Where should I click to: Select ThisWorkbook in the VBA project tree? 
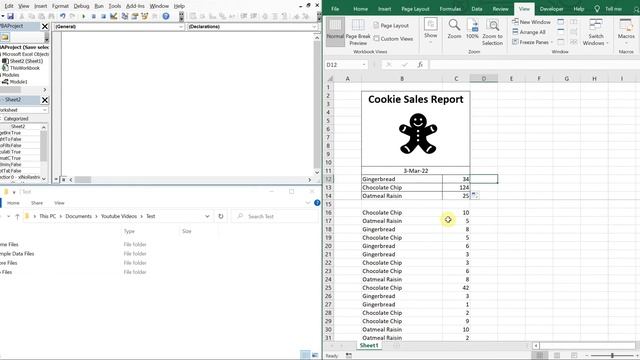click(x=24, y=68)
